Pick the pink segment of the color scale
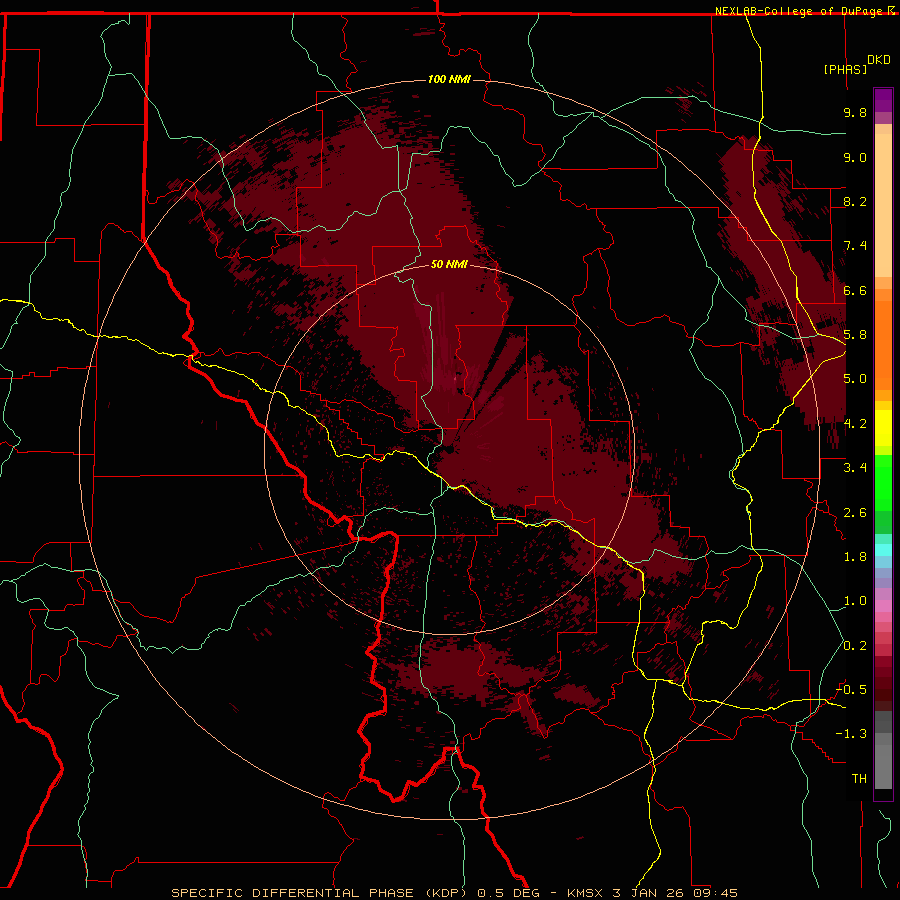 (883, 606)
